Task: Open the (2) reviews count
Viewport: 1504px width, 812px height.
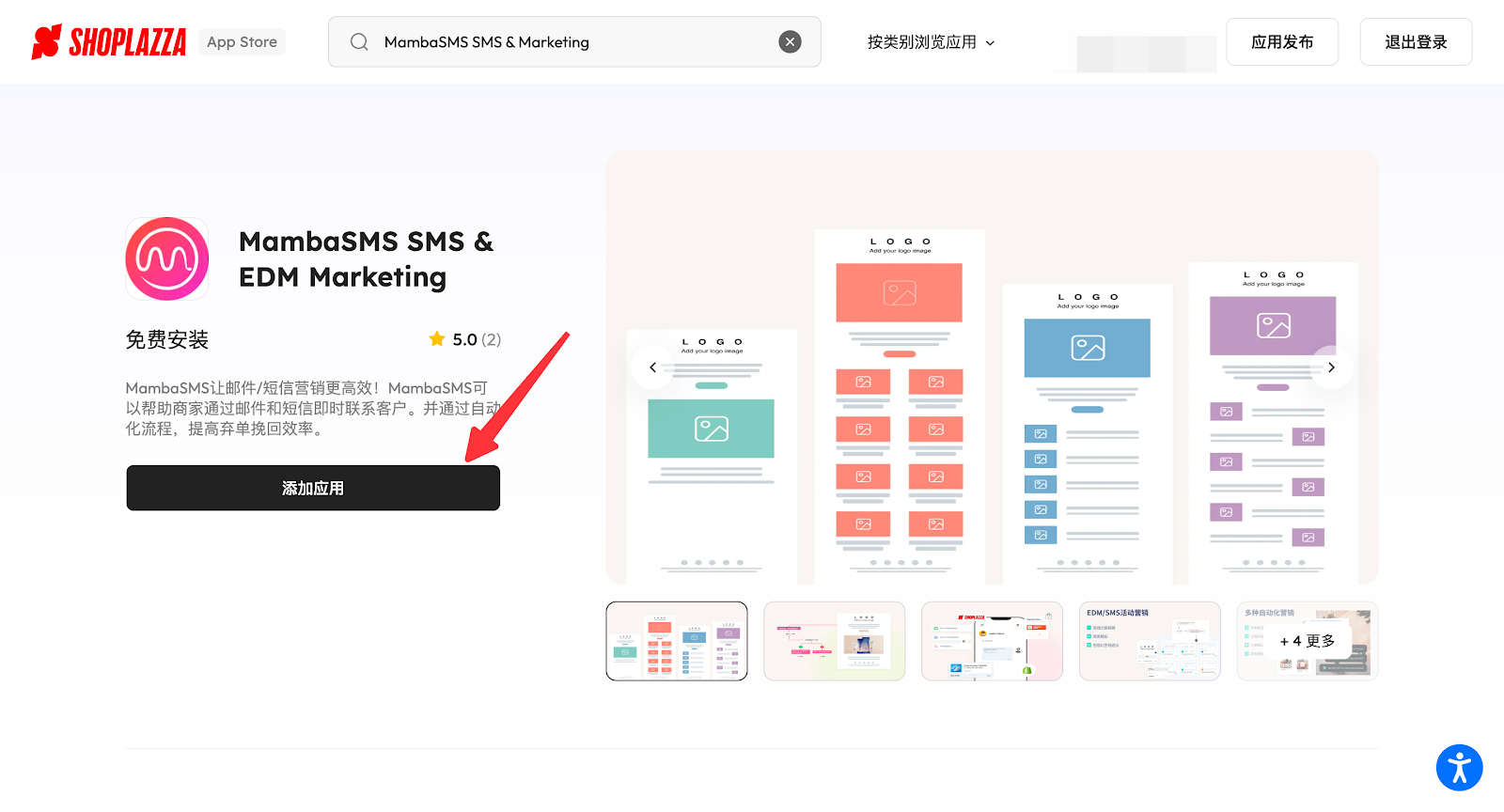Action: [x=491, y=339]
